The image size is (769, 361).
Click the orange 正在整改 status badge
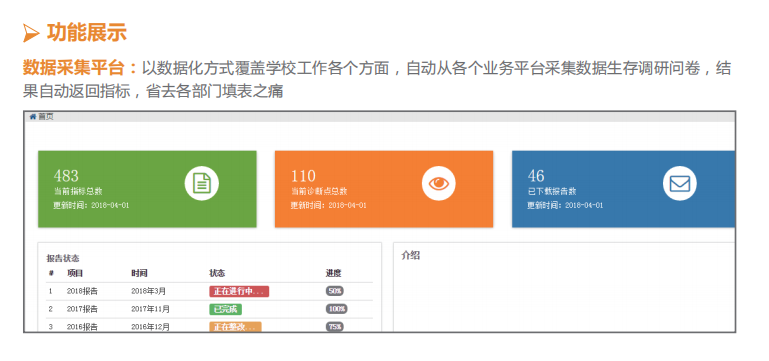235,327
